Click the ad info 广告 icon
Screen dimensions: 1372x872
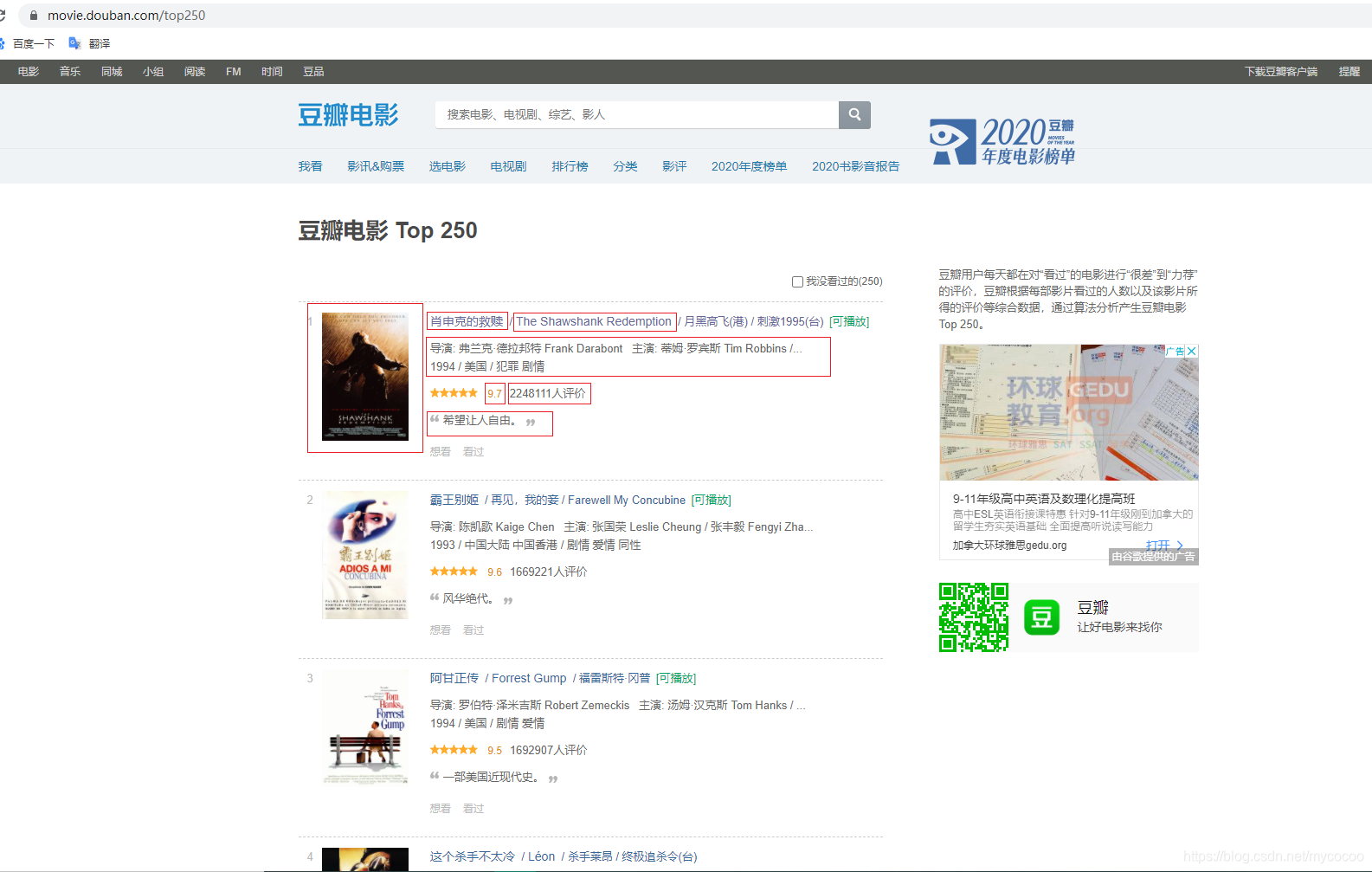click(1176, 351)
